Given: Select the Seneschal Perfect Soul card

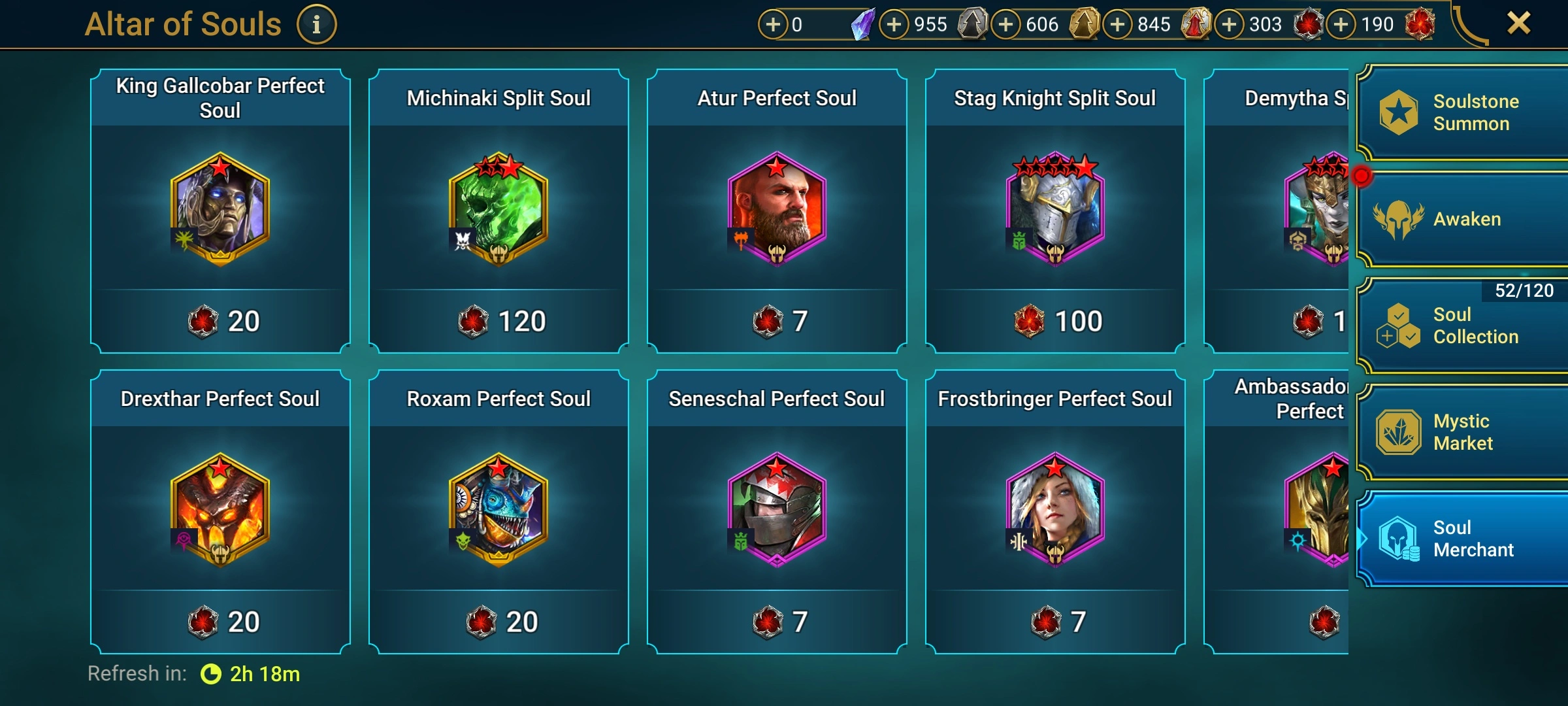Looking at the screenshot, I should (x=777, y=512).
